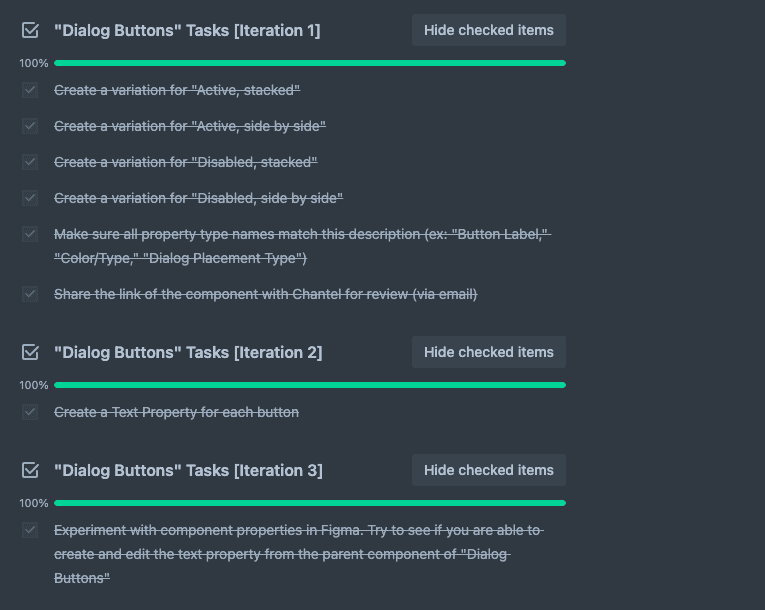765x610 pixels.
Task: Uncheck "Active, side by side" variation item
Action: (30, 126)
